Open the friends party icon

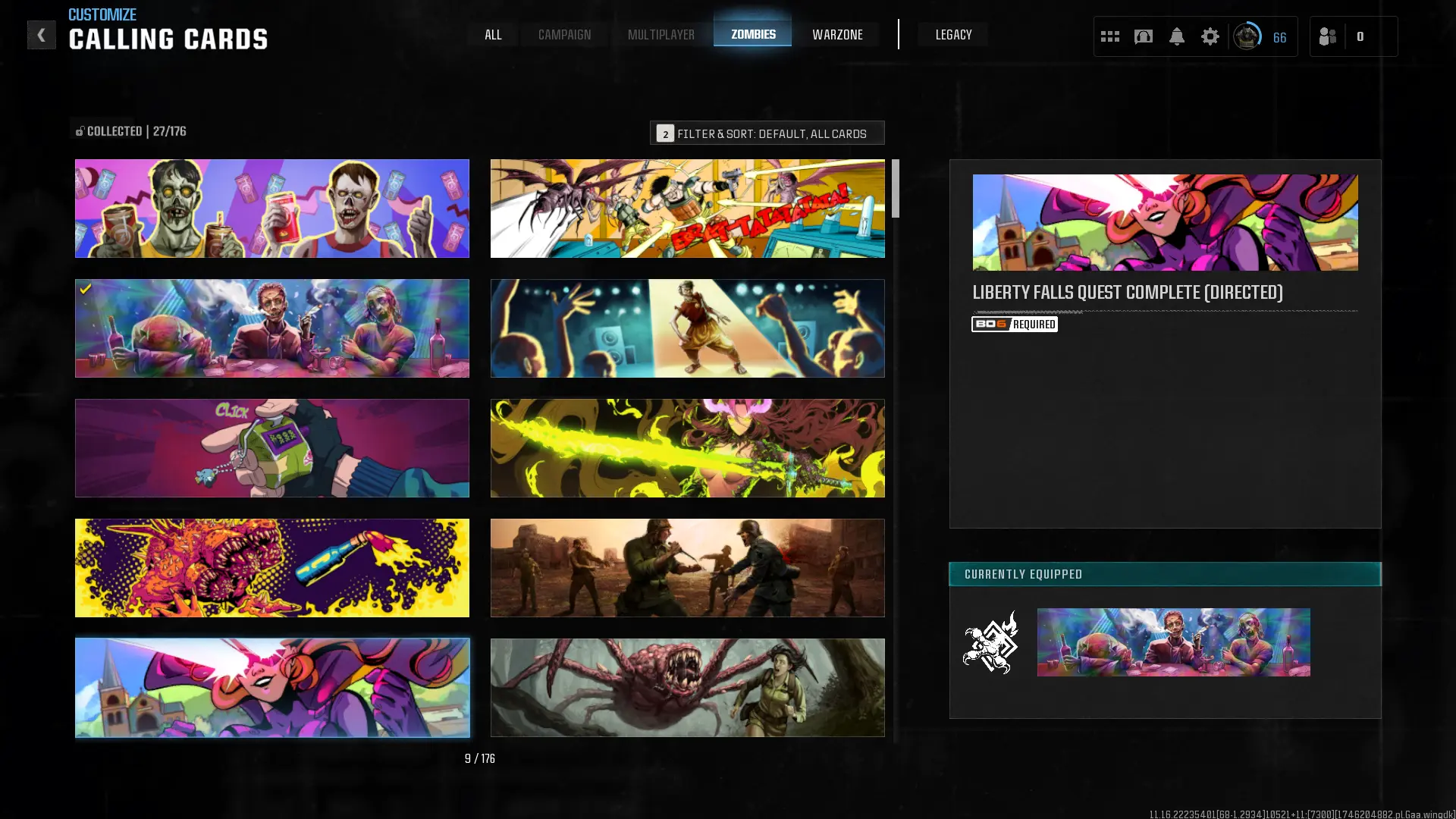click(x=1327, y=36)
